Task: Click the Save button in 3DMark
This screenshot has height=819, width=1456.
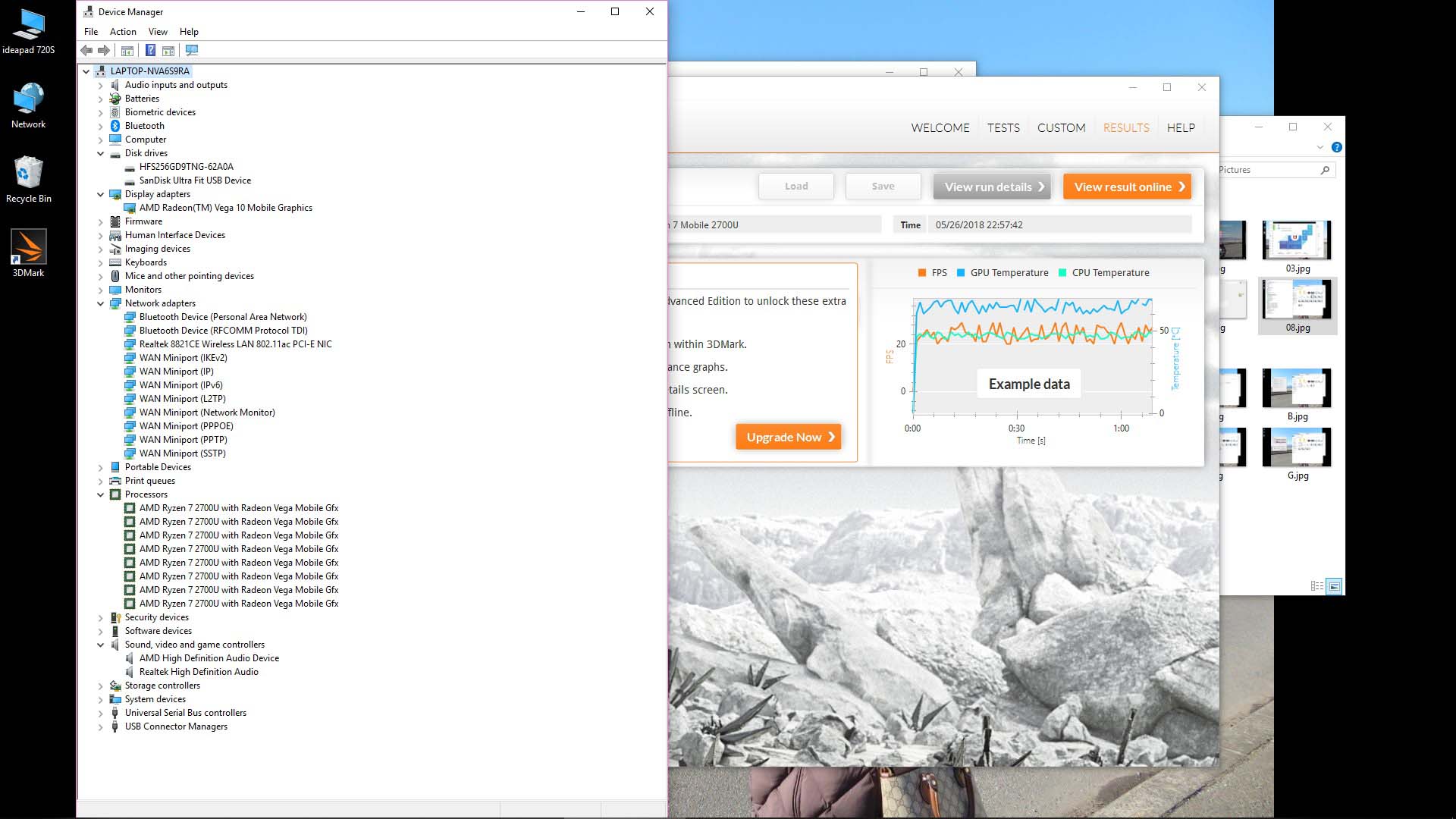Action: 883,187
